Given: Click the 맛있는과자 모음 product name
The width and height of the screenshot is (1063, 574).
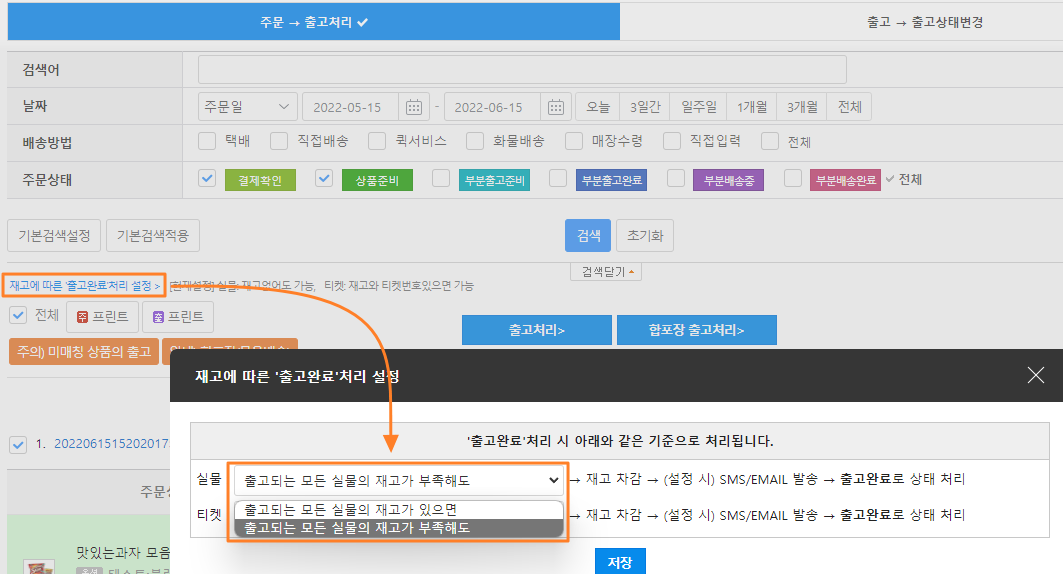Looking at the screenshot, I should coord(123,553).
